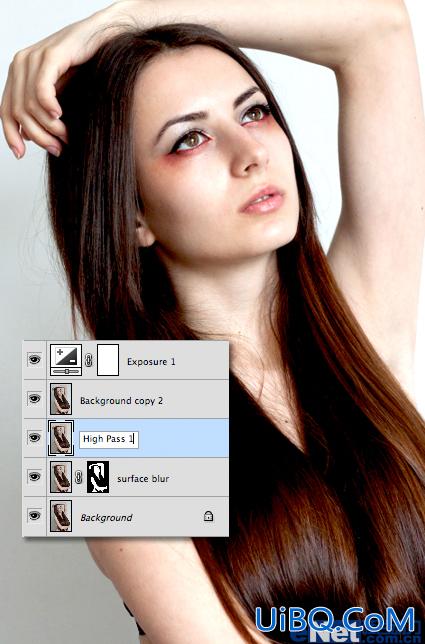Image resolution: width=425 pixels, height=644 pixels.
Task: Select the Exposure 1 layer name
Action: point(151,362)
